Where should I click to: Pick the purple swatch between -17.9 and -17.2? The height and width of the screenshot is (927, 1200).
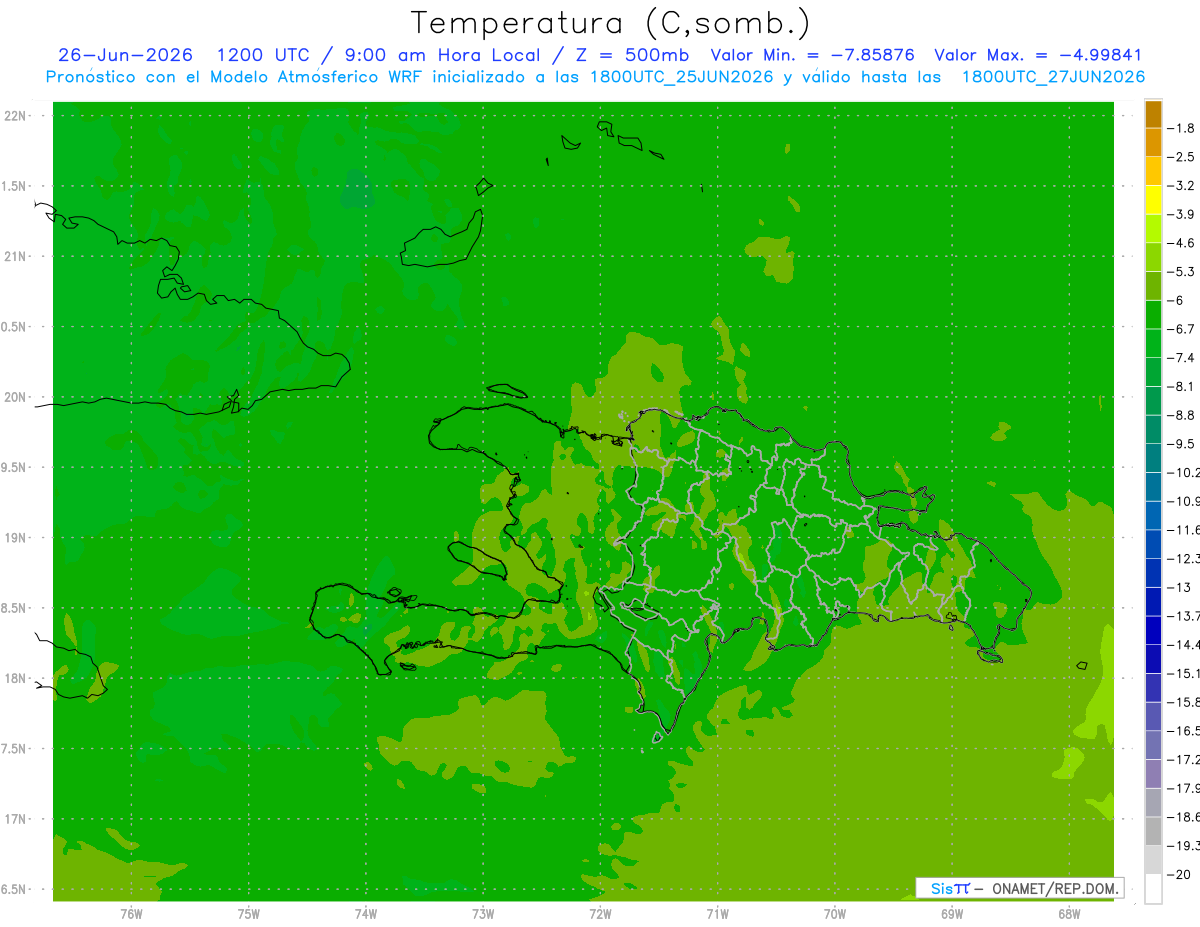[x=1153, y=774]
